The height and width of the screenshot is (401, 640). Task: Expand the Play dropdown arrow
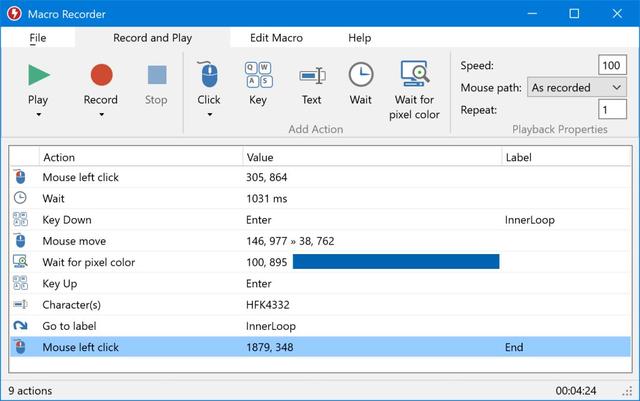tap(39, 115)
